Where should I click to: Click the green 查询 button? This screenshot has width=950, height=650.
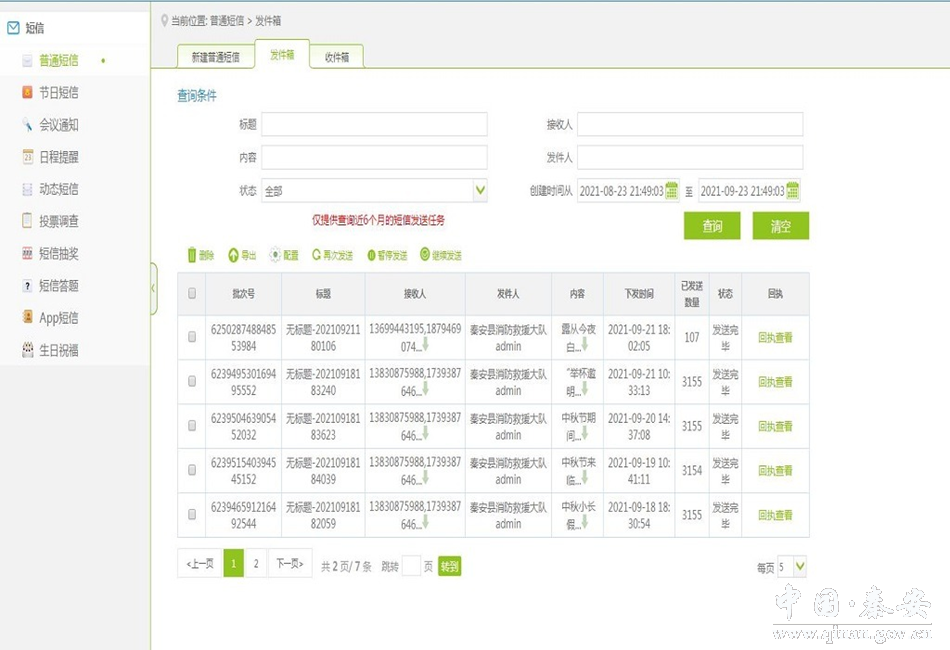click(x=712, y=226)
